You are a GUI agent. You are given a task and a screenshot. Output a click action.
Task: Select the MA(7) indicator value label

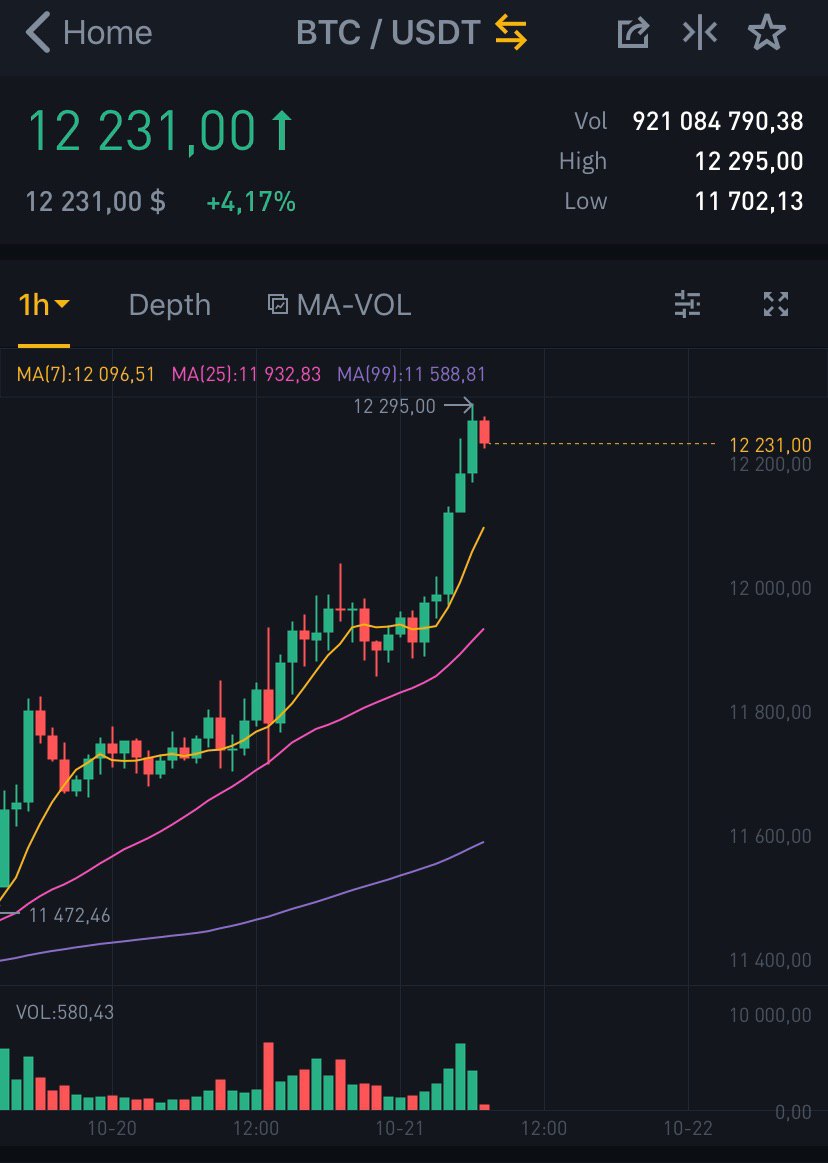[86, 374]
